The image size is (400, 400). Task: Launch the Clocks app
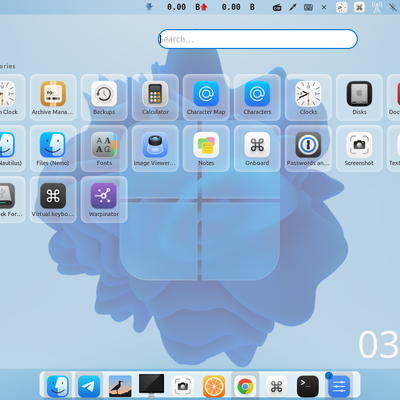(308, 97)
